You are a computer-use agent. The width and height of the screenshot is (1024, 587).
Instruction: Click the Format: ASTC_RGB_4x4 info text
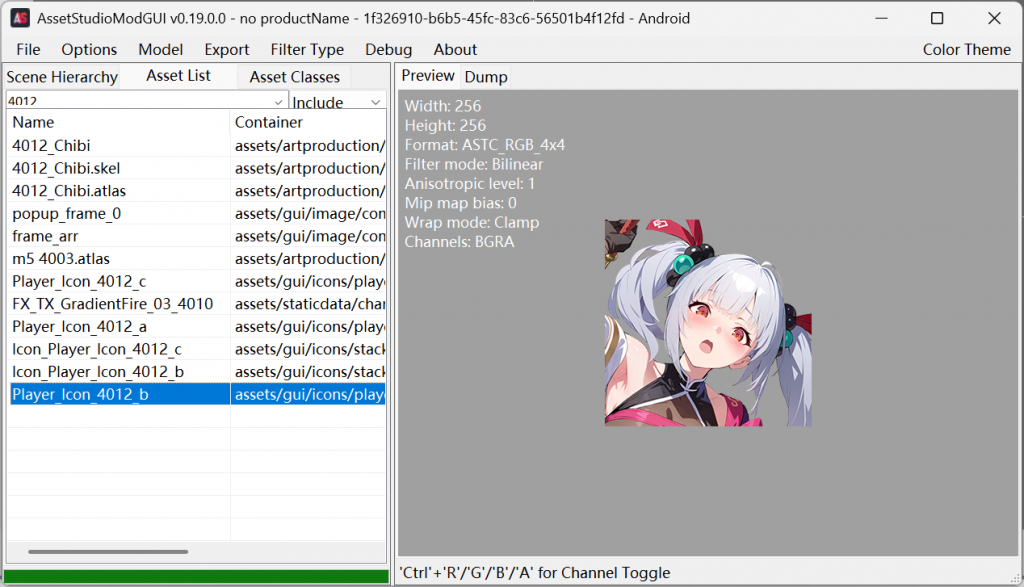485,145
